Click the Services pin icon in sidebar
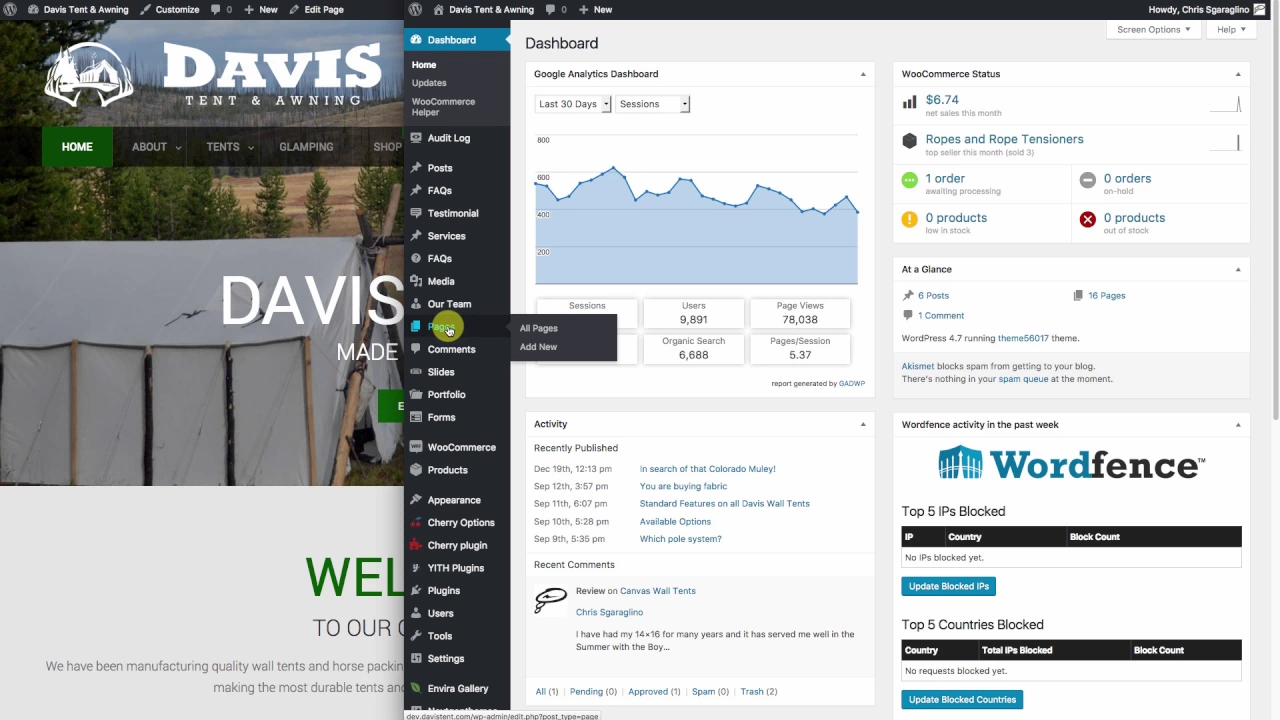The height and width of the screenshot is (720, 1280). 416,236
